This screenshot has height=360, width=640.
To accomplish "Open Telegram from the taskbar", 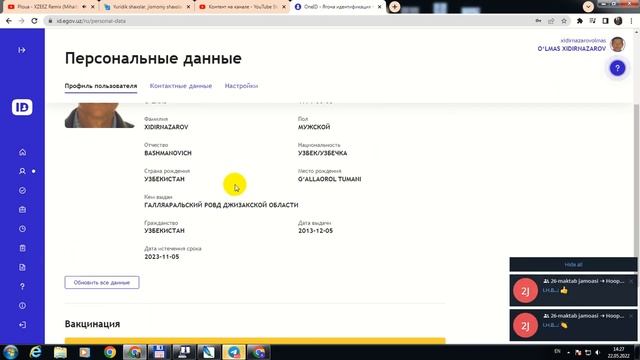I will tap(233, 352).
